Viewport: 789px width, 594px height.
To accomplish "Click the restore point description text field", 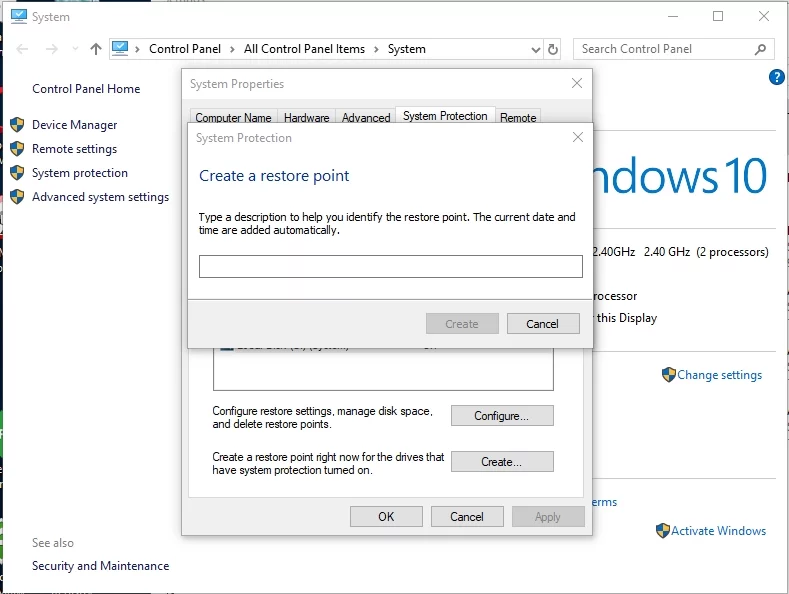I will point(390,266).
